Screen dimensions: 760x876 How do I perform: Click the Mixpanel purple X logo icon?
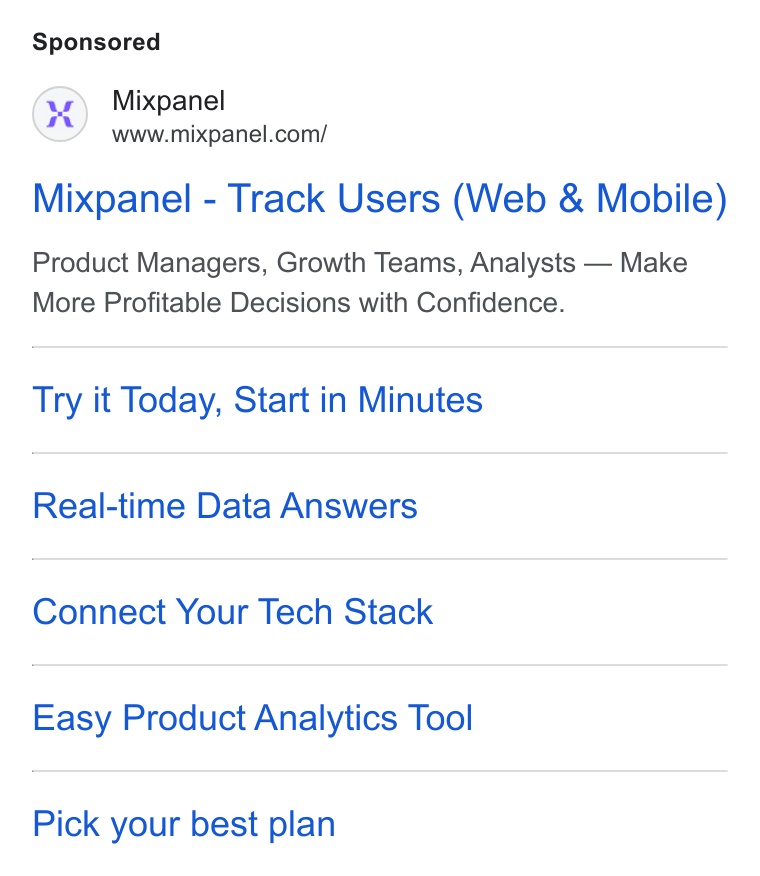60,114
